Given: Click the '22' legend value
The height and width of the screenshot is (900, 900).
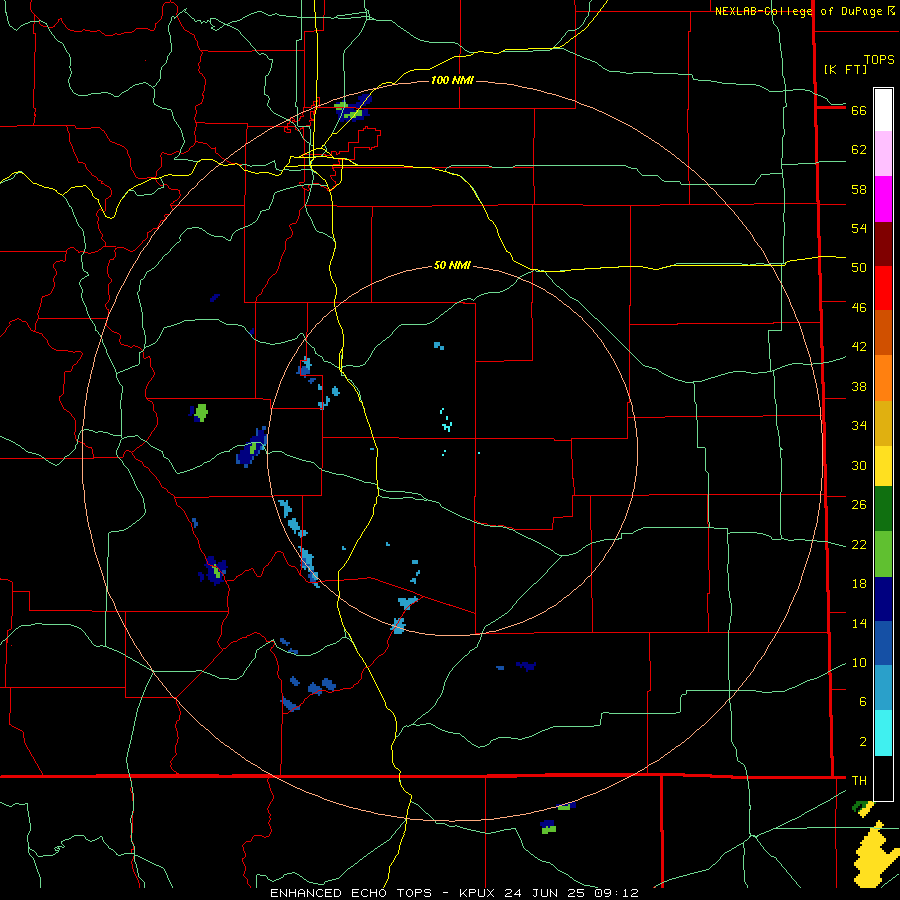Looking at the screenshot, I should pyautogui.click(x=859, y=544).
